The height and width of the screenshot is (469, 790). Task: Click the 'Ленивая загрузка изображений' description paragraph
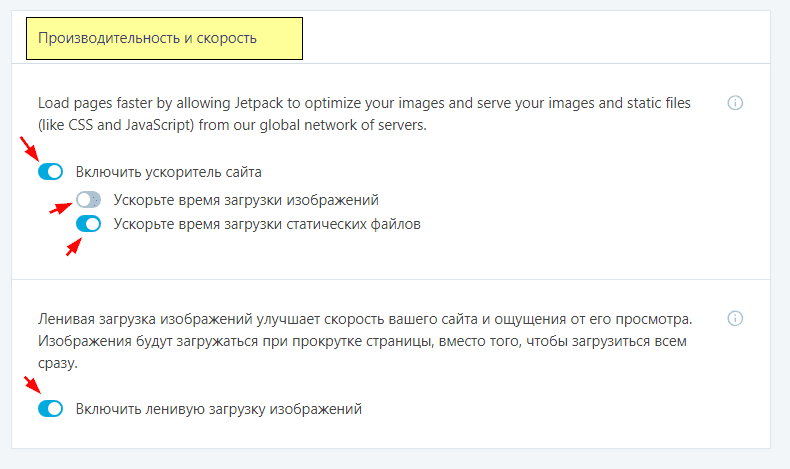pyautogui.click(x=365, y=341)
